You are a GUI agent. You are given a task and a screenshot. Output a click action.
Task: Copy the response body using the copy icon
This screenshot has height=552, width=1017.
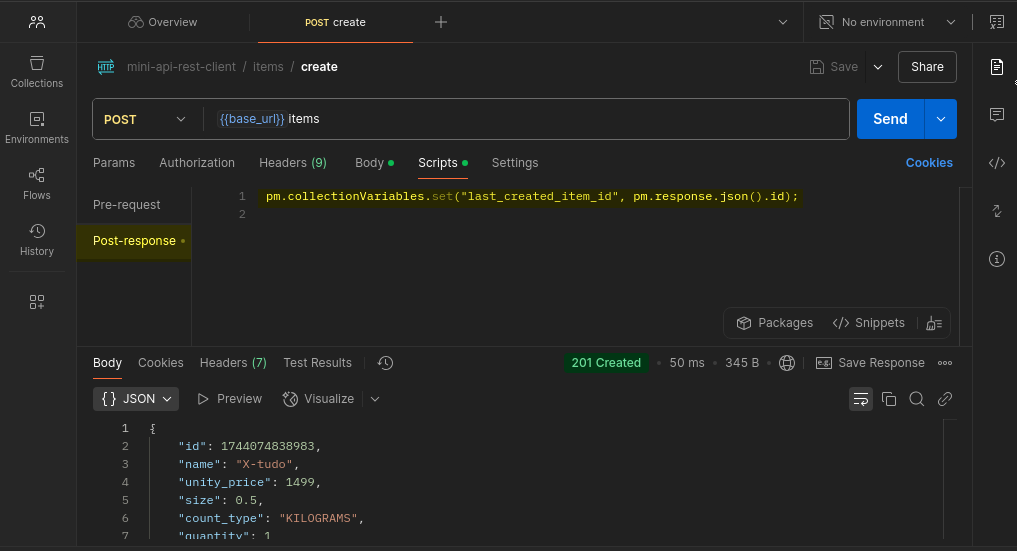point(888,399)
